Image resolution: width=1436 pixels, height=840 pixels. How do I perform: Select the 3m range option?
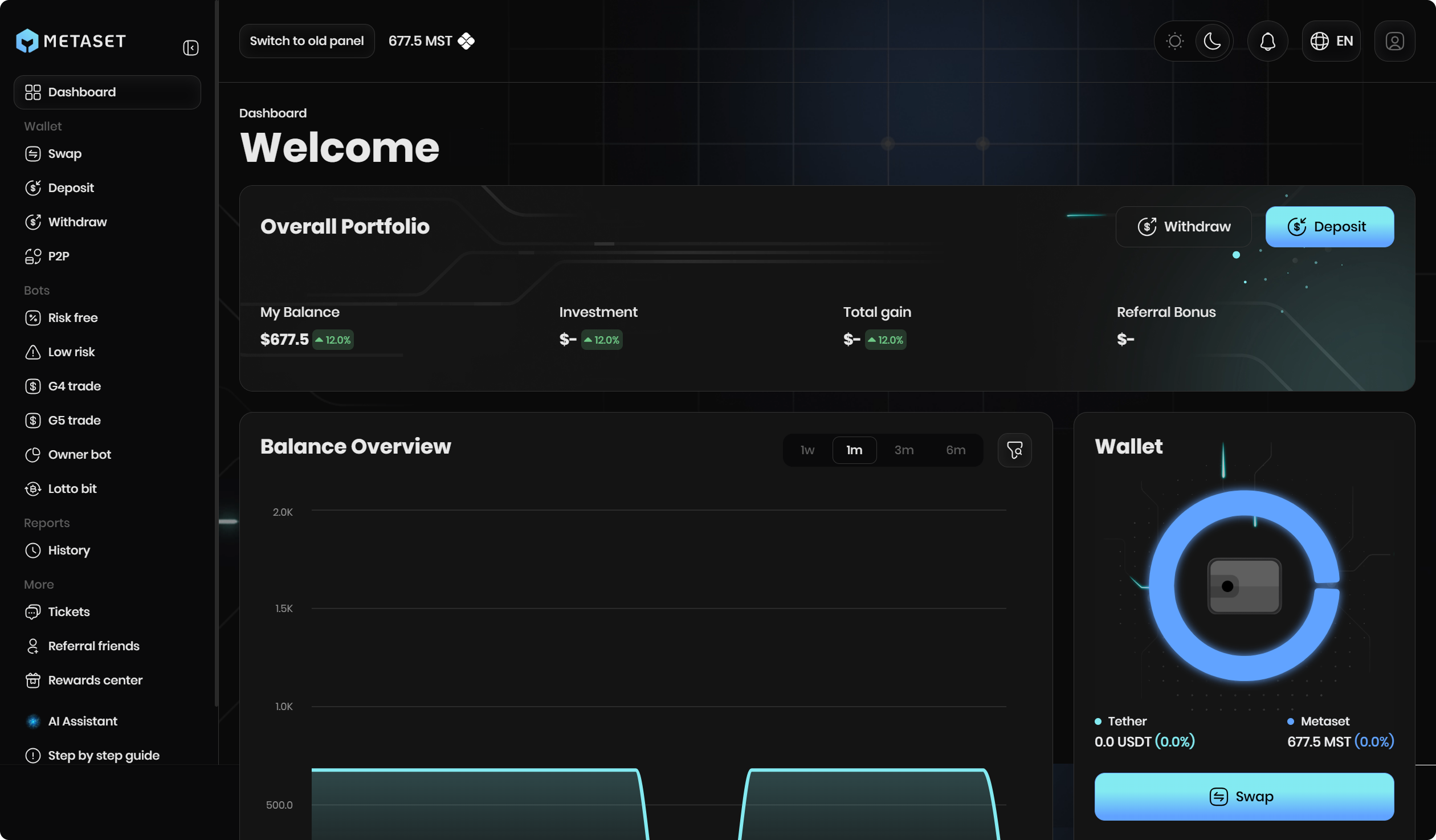904,450
